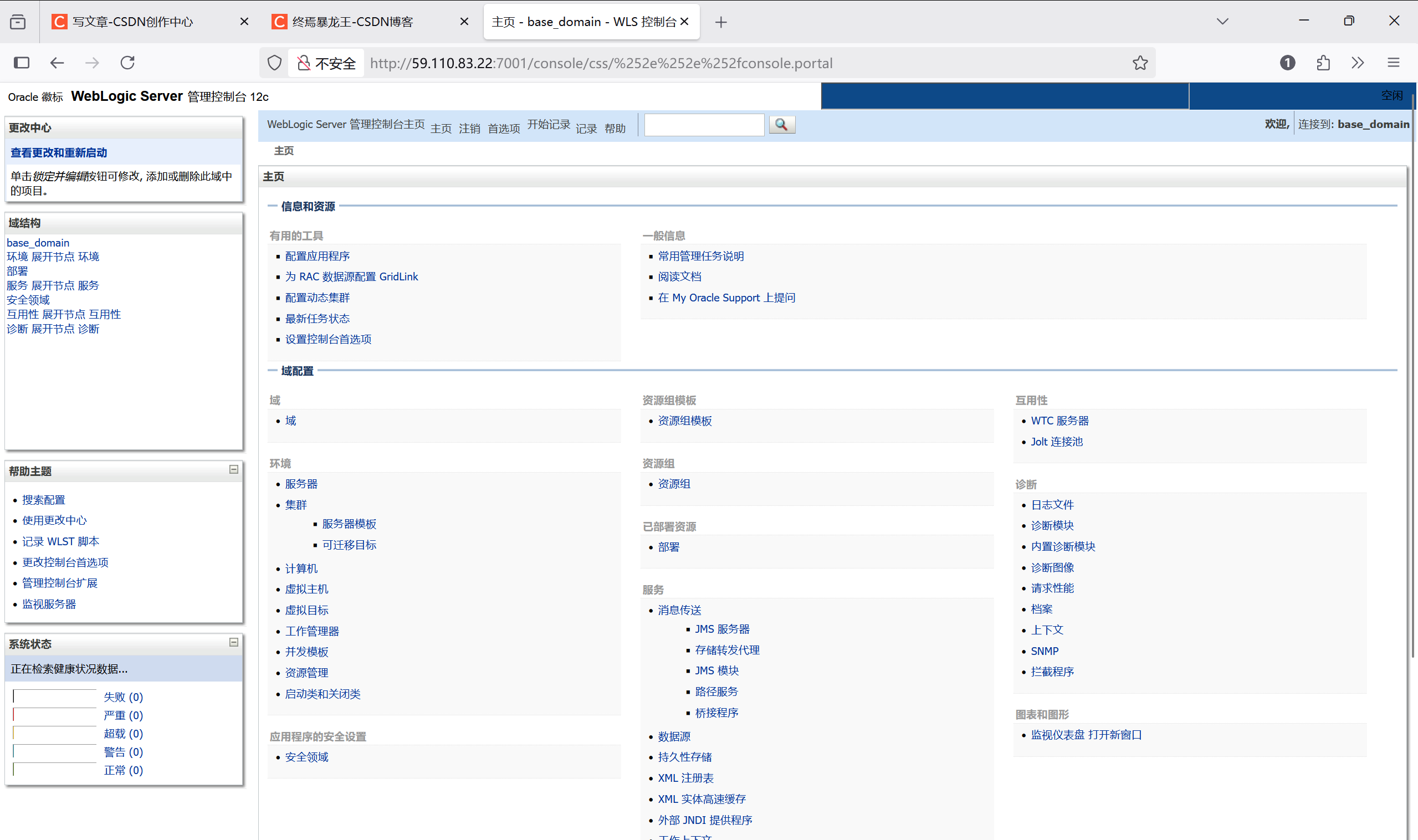The image size is (1418, 840).
Task: Close the 终焉暴龙王-CSDN博客 tab
Action: [464, 22]
